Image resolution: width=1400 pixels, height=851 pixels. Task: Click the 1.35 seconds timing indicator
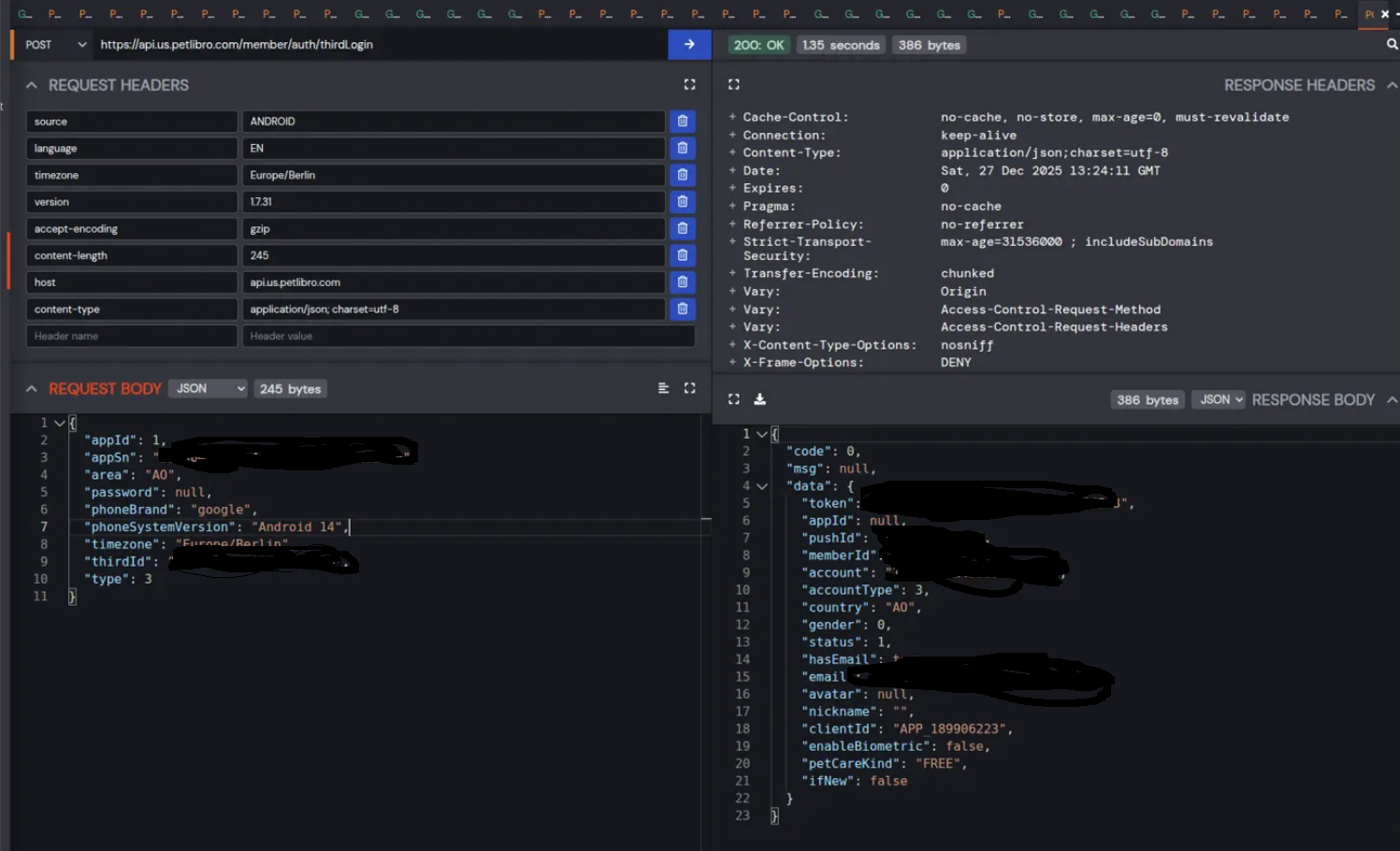tap(841, 44)
